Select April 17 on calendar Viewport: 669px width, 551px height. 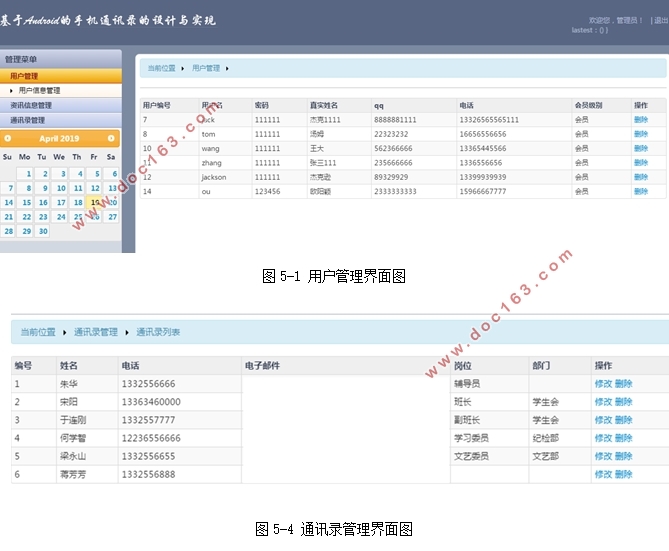point(59,202)
